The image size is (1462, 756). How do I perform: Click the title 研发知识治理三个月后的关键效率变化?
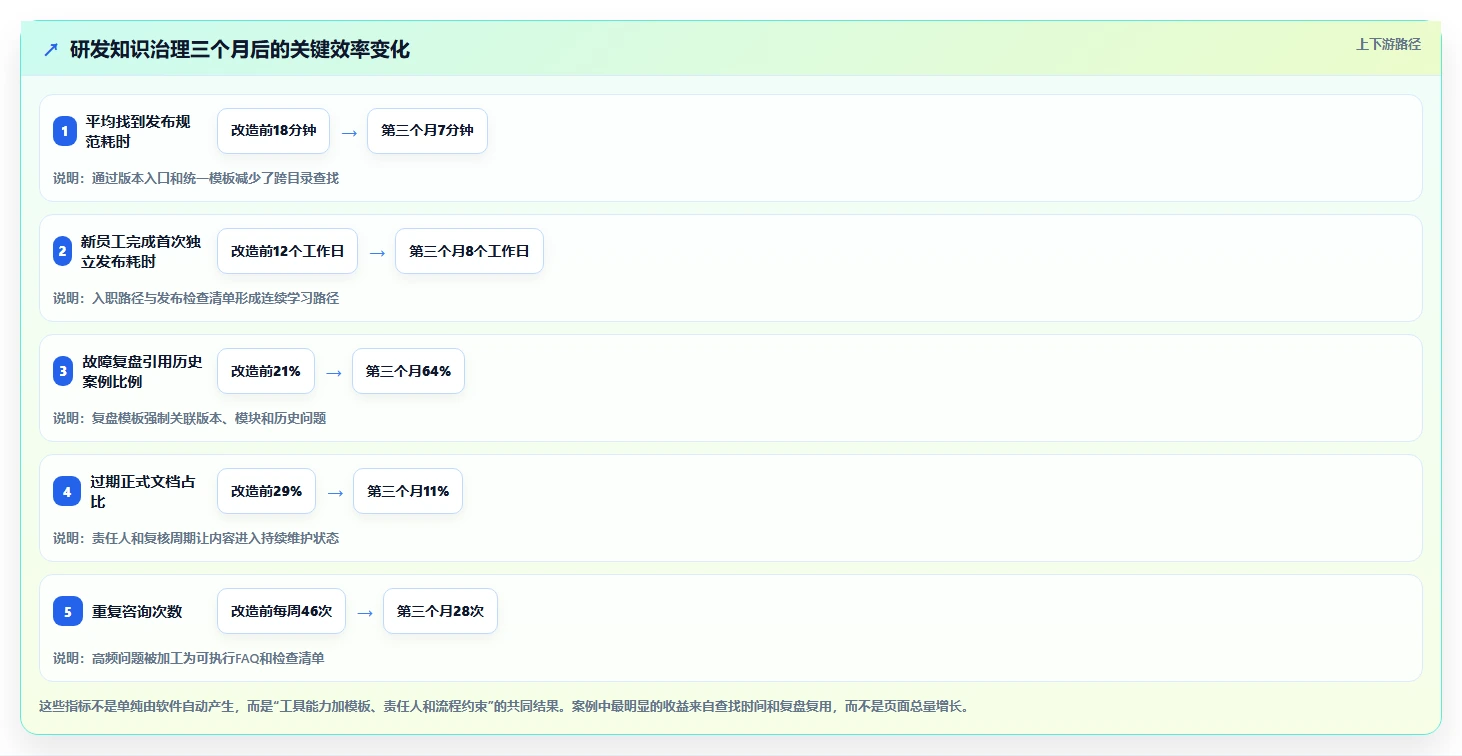tap(240, 49)
